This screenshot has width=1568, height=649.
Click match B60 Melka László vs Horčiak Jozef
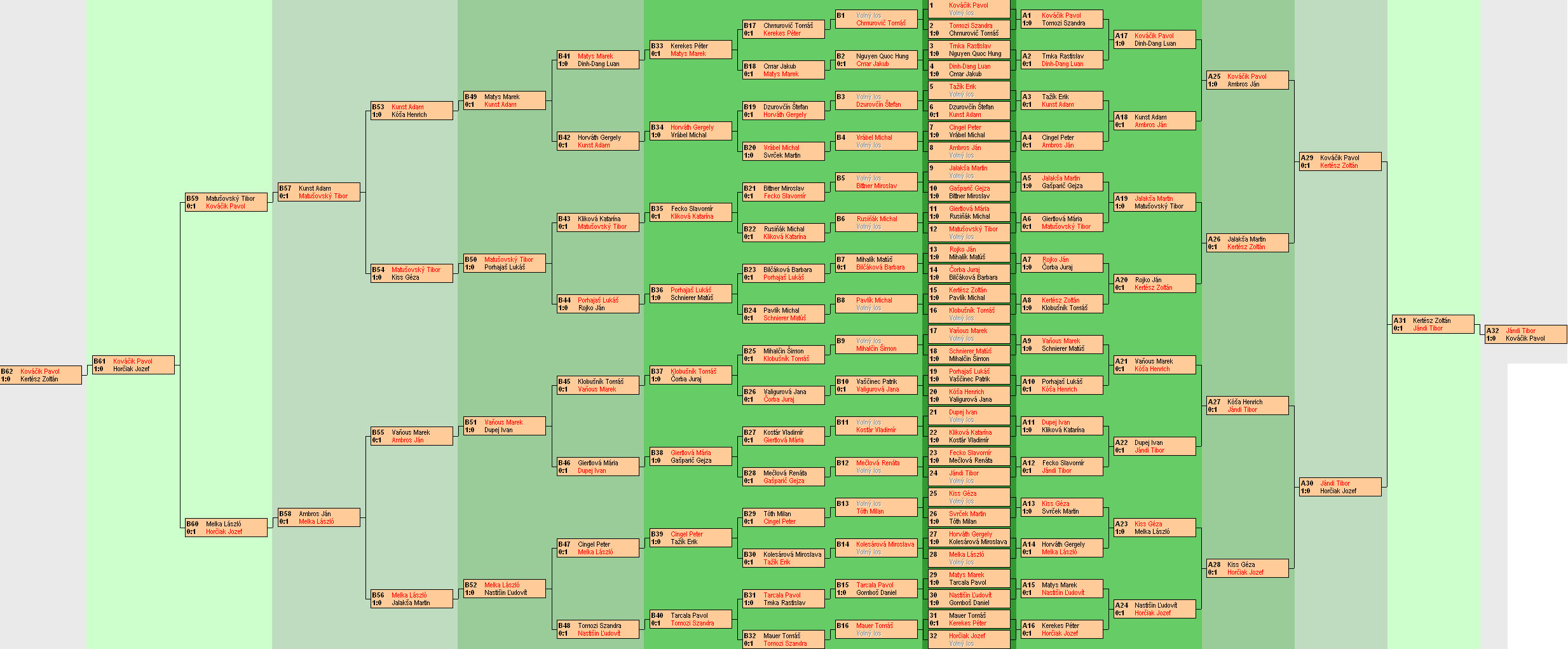point(226,528)
